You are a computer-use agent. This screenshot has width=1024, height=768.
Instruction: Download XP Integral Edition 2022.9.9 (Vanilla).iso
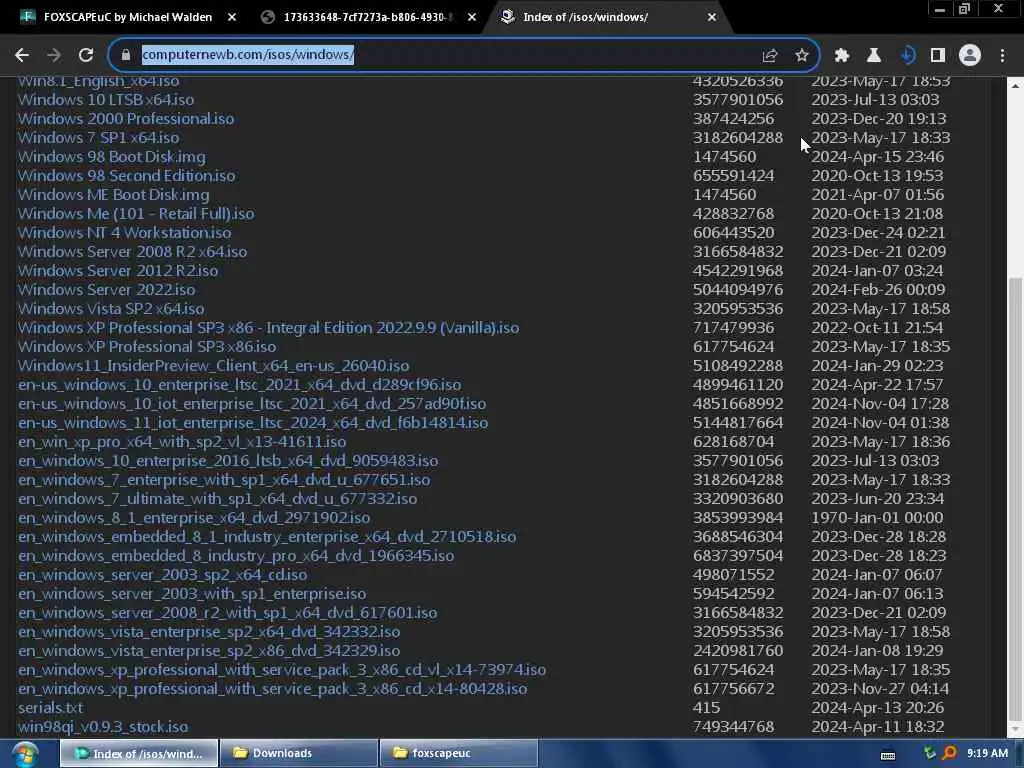pyautogui.click(x=268, y=328)
